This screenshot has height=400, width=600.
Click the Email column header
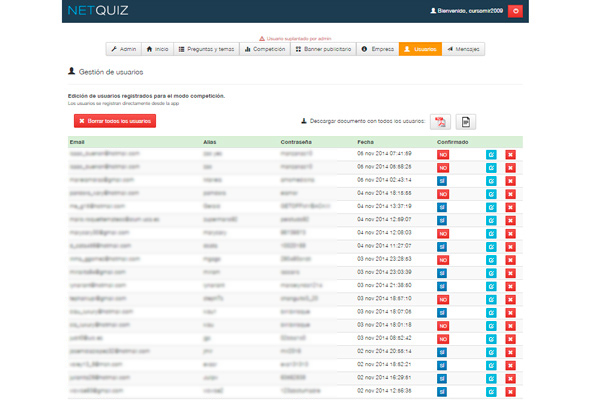[77, 142]
